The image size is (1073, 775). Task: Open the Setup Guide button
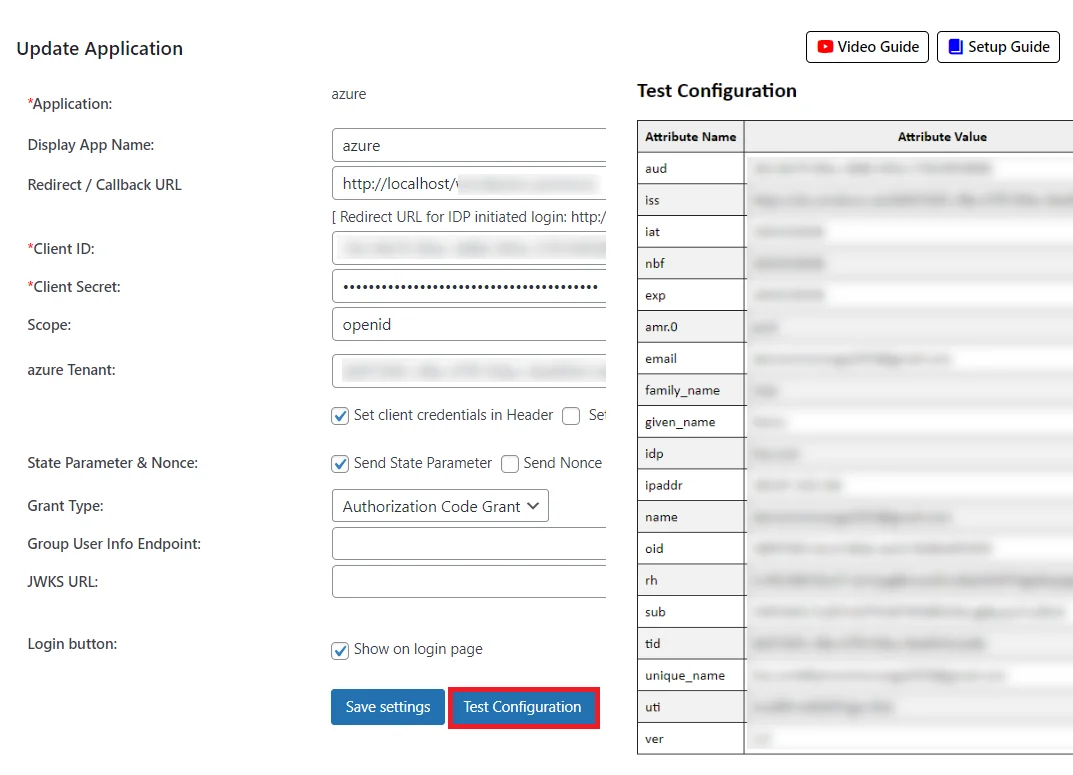[x=998, y=47]
